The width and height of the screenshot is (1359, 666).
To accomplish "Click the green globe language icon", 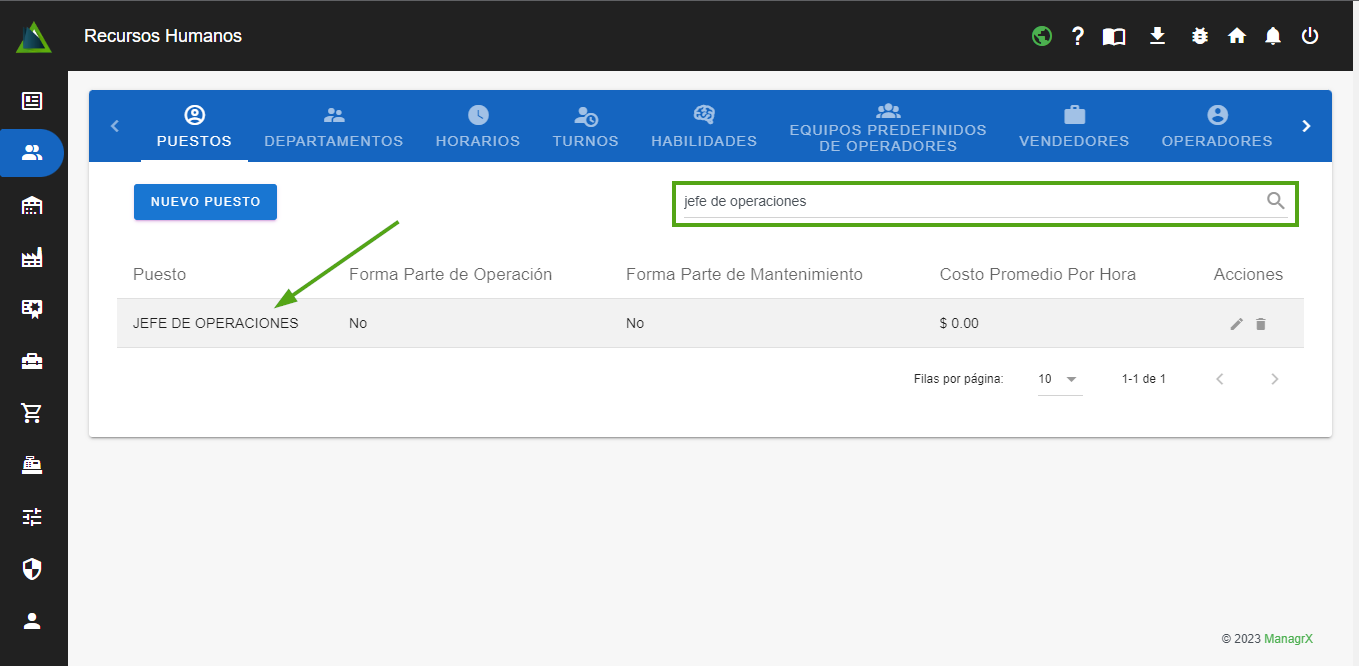I will (1042, 36).
